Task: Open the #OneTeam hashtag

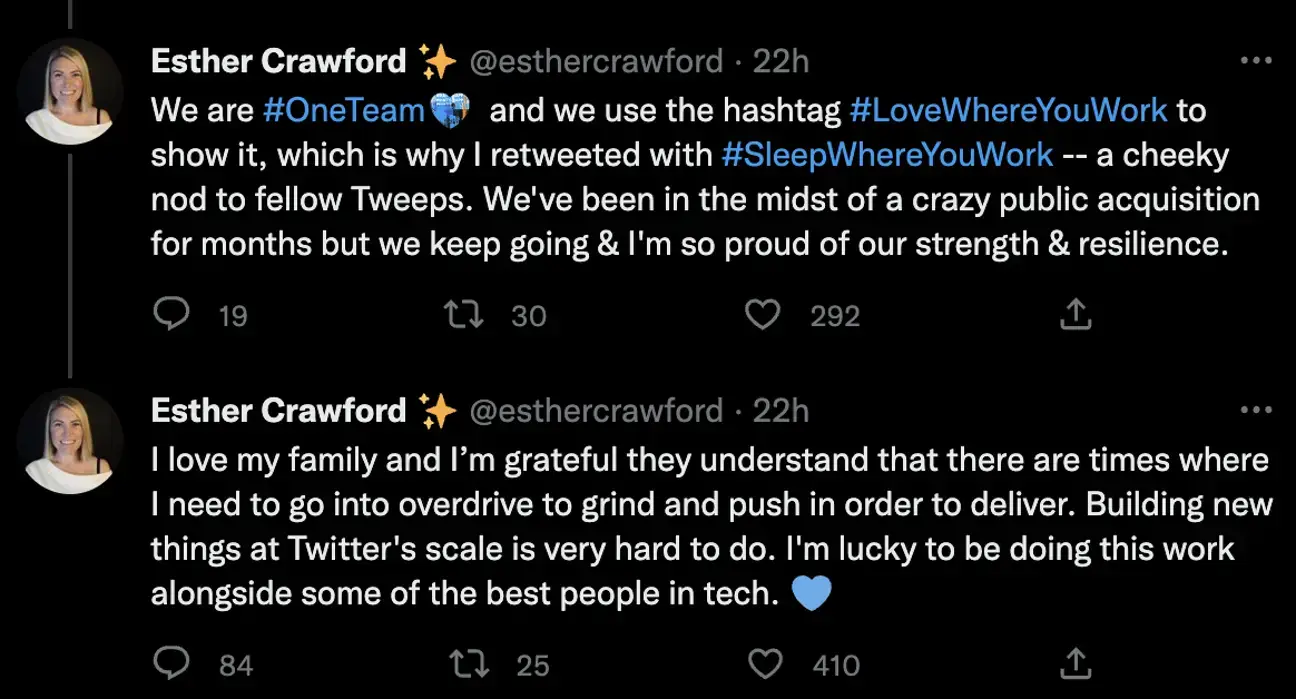Action: [x=343, y=110]
